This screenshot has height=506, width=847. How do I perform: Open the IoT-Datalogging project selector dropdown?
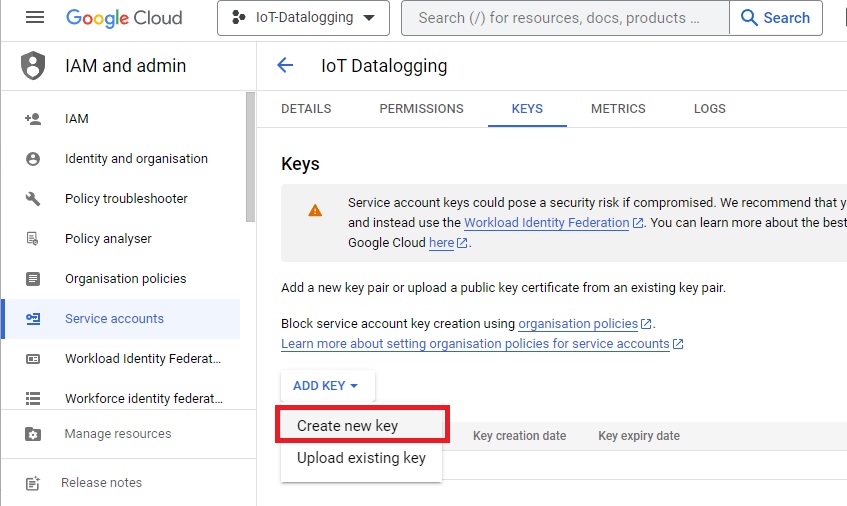coord(304,18)
